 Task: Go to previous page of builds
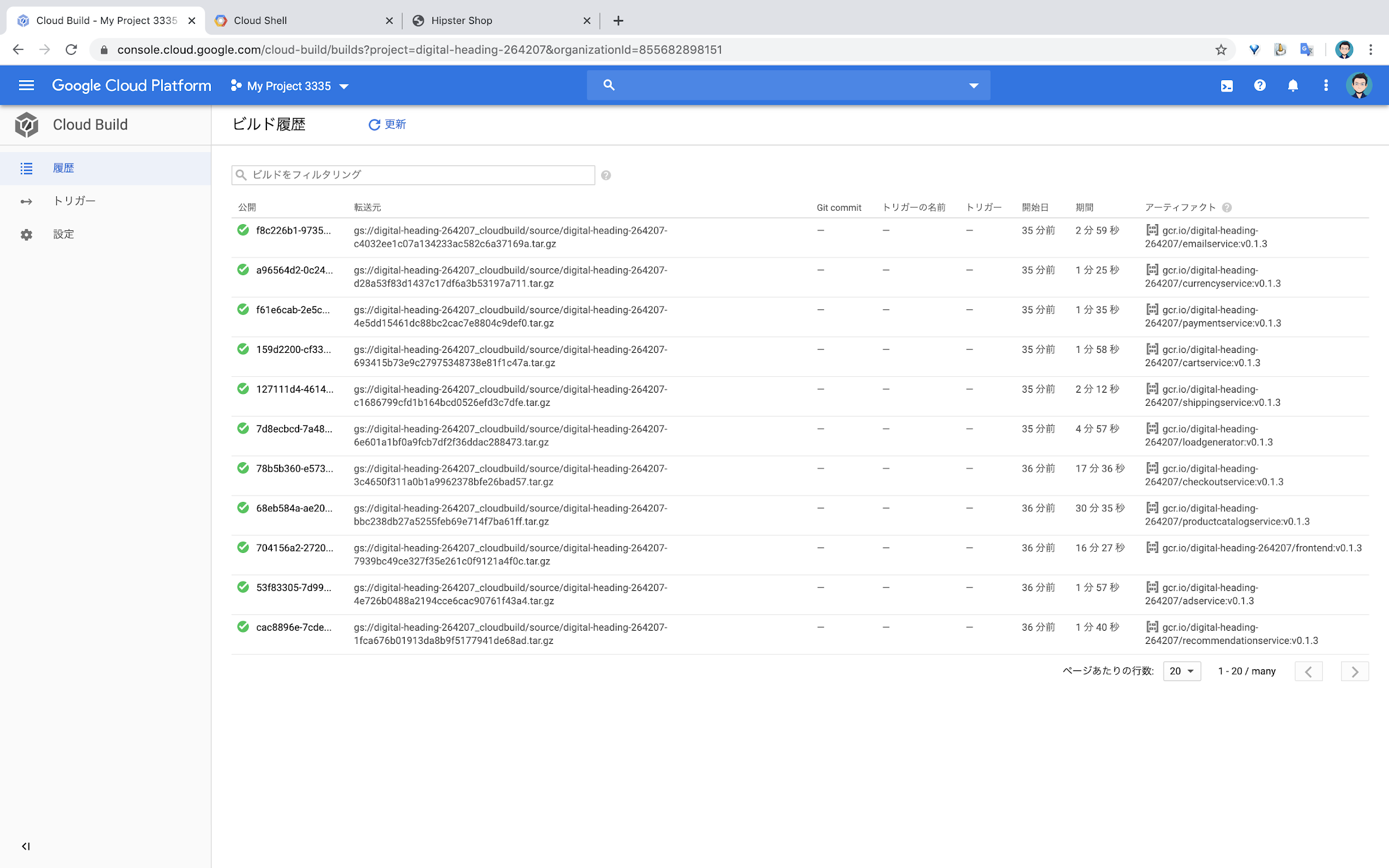[1308, 672]
